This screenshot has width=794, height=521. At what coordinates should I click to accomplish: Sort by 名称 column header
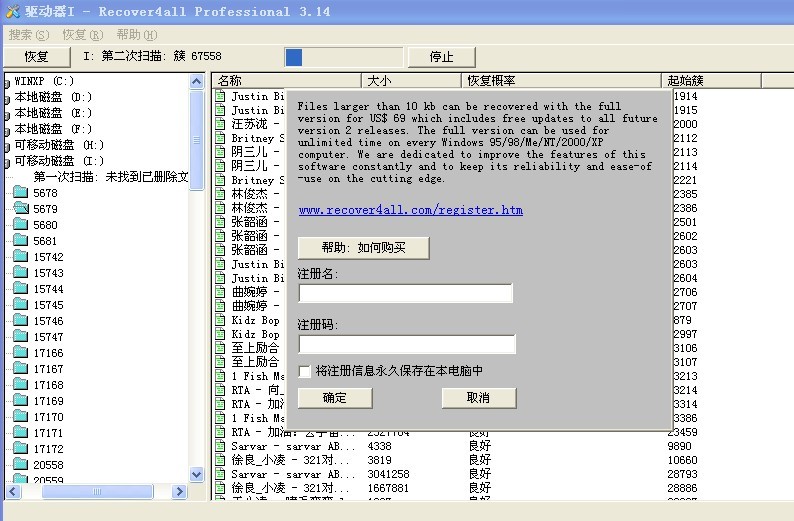pos(286,81)
